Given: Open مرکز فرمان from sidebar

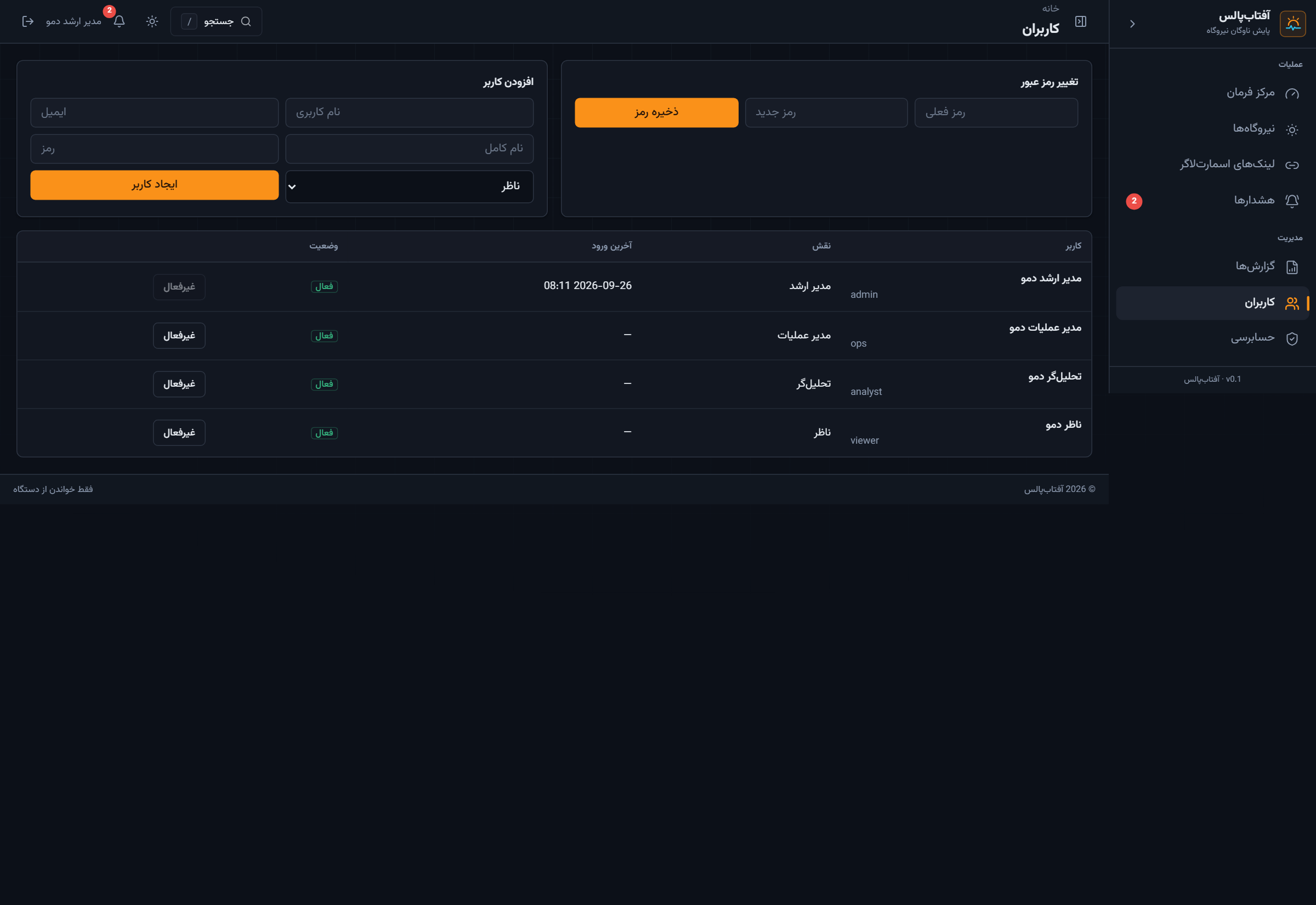Looking at the screenshot, I should pos(1212,93).
